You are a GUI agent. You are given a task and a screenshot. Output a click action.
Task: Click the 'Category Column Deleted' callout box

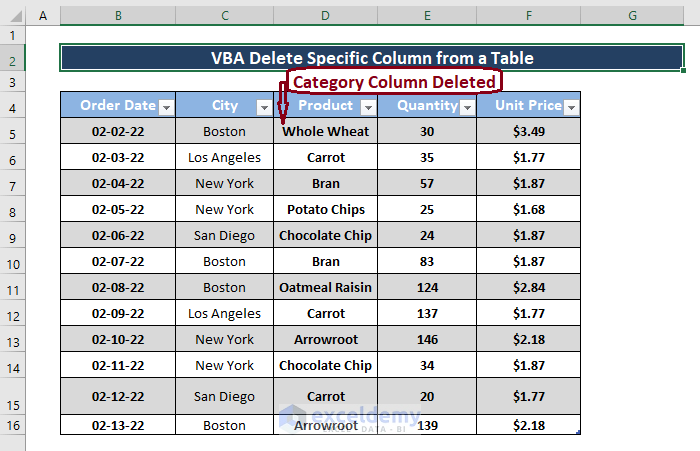(x=393, y=82)
